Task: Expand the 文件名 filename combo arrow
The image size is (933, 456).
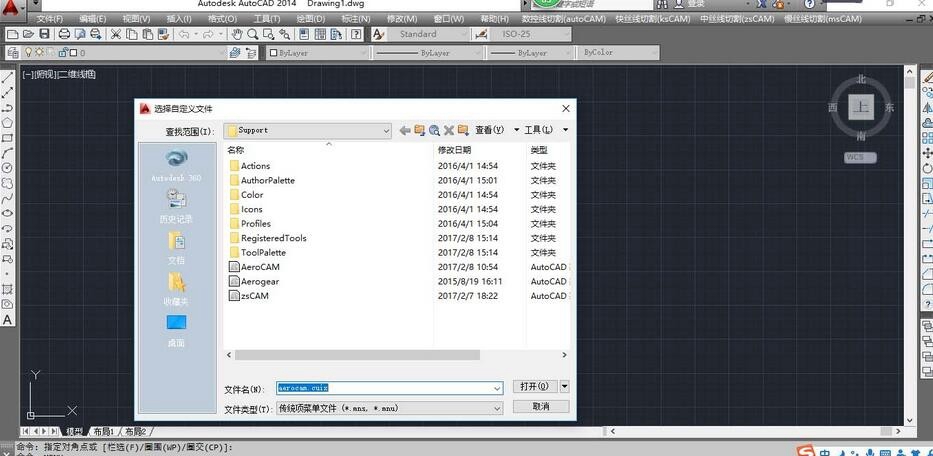Action: point(497,388)
